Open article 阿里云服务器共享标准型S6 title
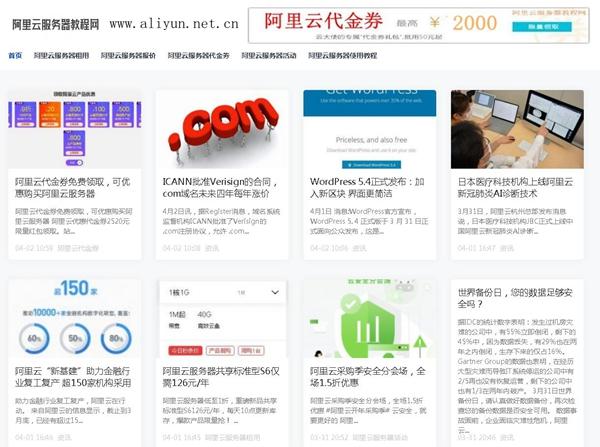 coord(221,377)
